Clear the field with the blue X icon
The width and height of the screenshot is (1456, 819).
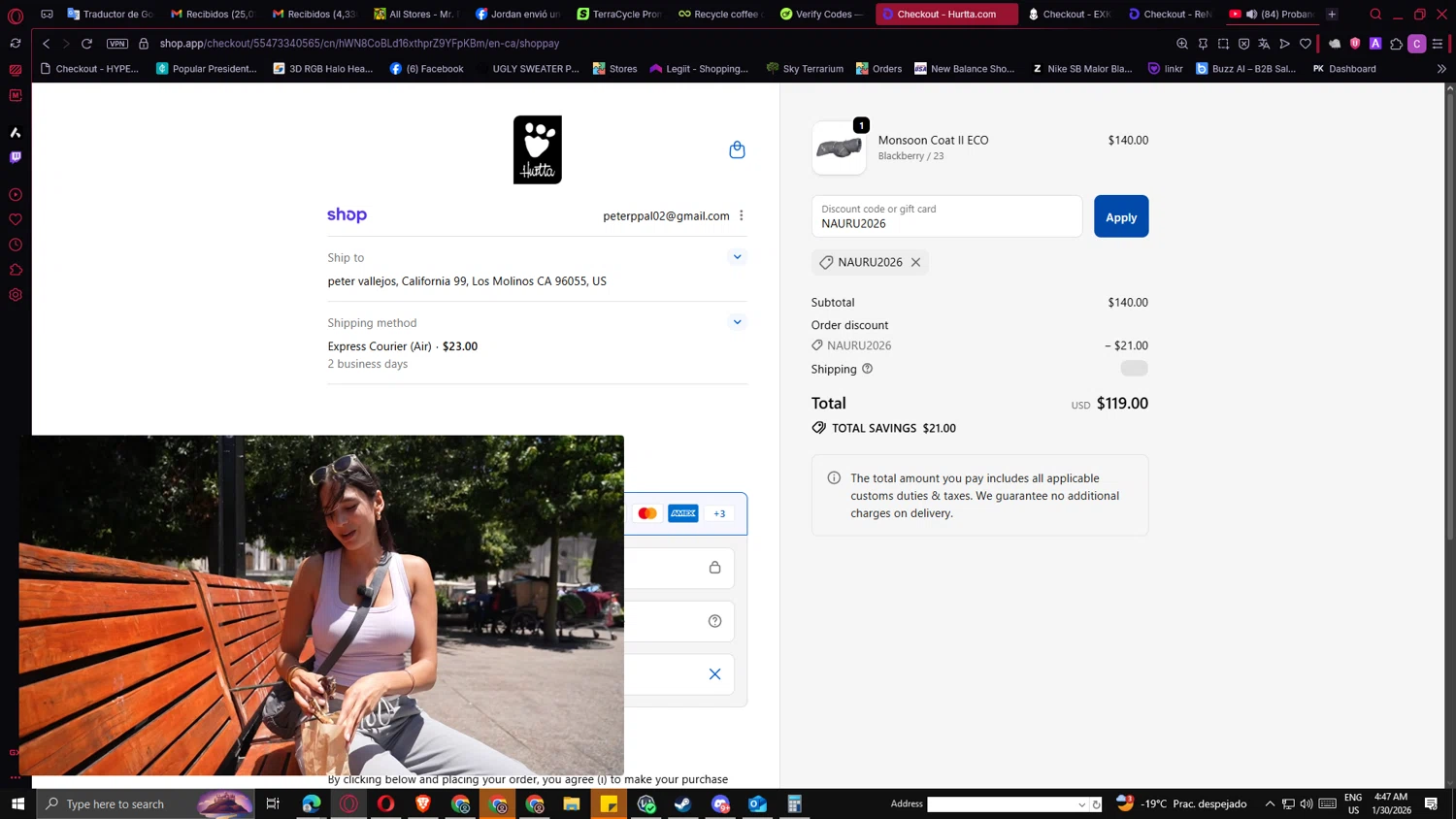(714, 674)
